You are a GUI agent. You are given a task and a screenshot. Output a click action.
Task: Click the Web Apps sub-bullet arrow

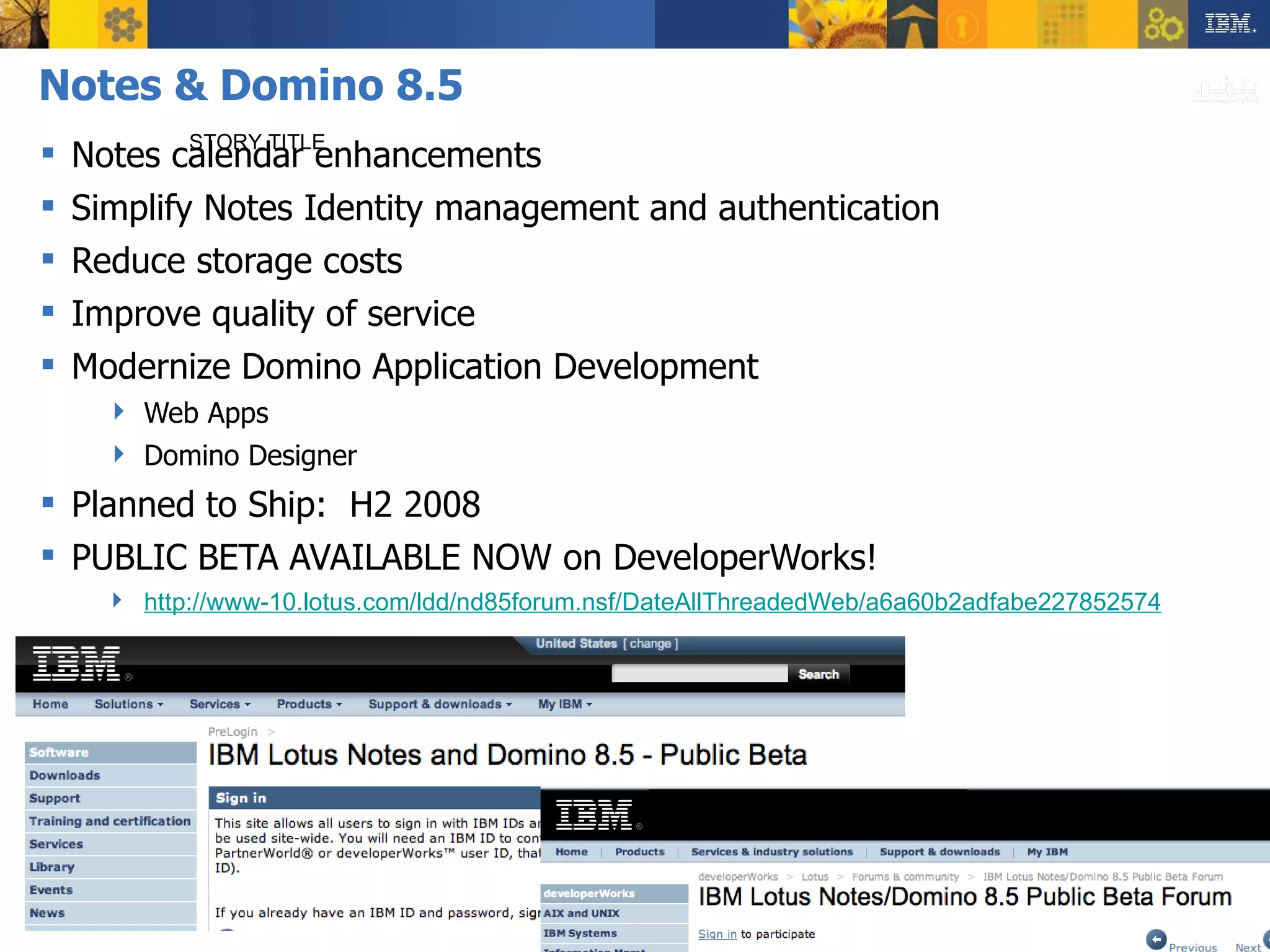coord(119,411)
